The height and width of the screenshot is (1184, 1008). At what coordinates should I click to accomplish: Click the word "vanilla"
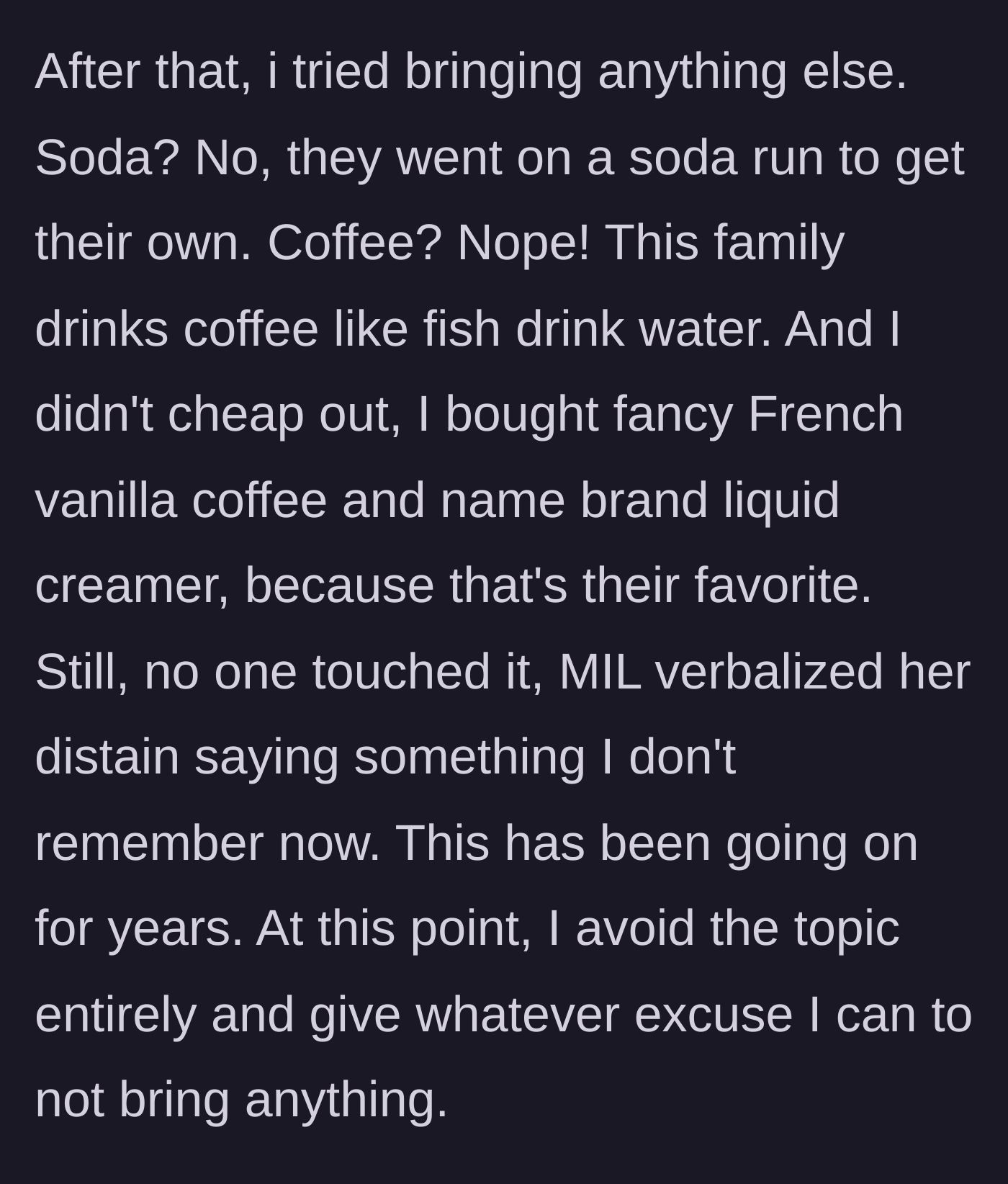click(106, 500)
